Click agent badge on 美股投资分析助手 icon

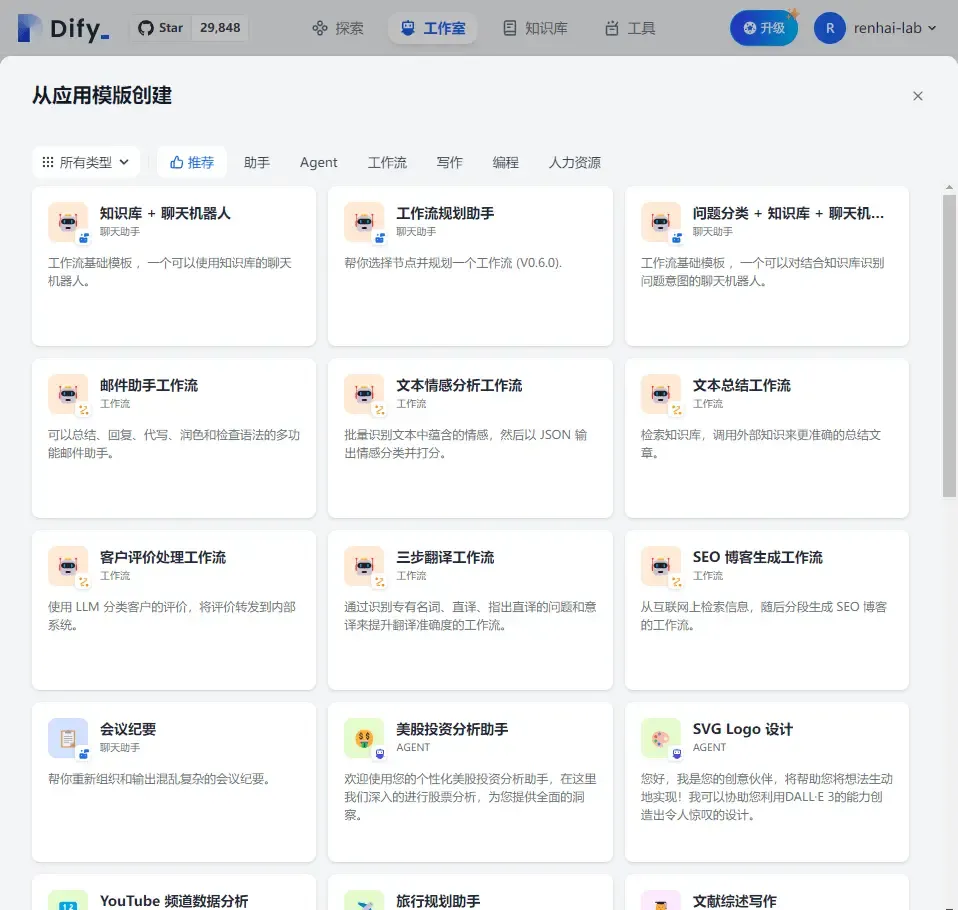coord(380,754)
